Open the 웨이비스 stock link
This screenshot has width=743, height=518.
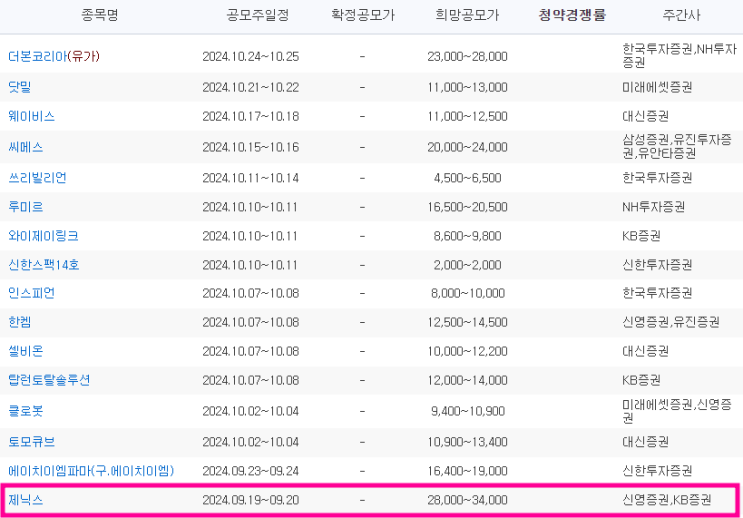point(31,116)
